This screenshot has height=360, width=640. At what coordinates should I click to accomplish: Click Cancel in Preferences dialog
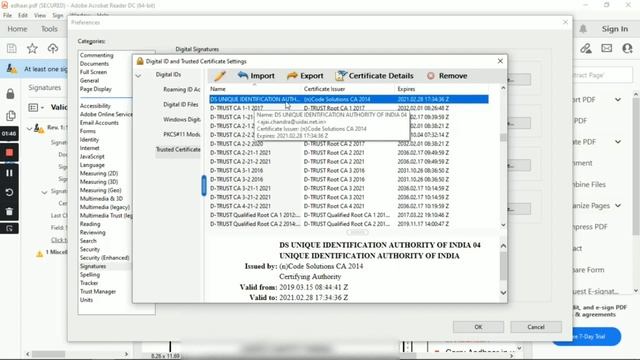(x=536, y=327)
